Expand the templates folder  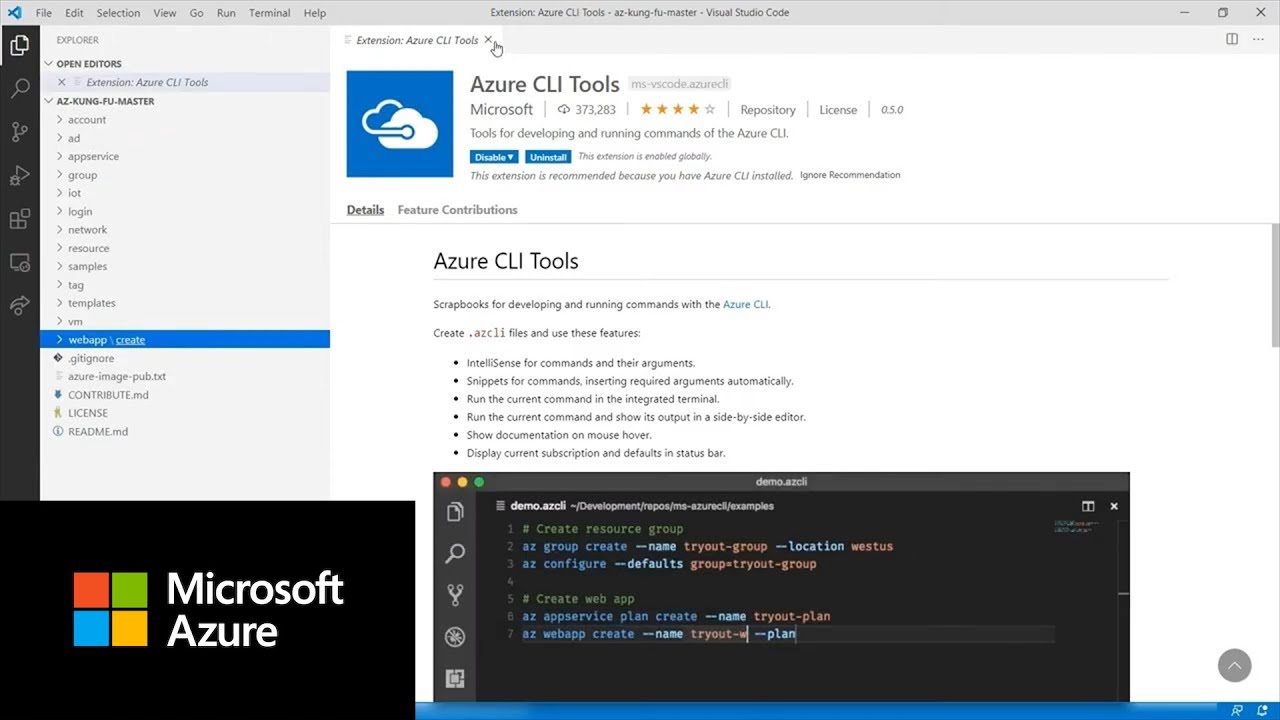(185, 303)
